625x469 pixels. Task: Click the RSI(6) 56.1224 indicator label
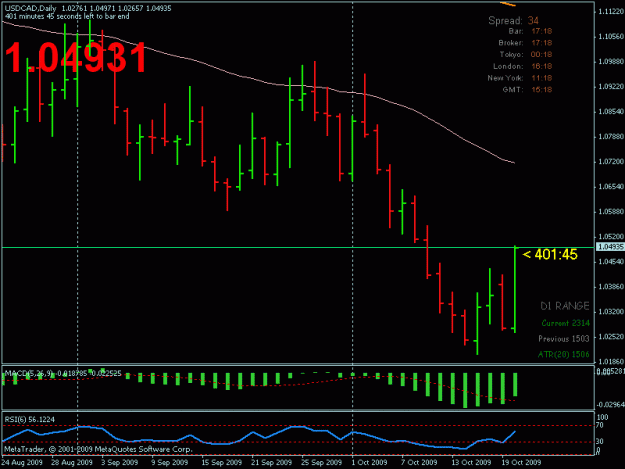tap(29, 419)
